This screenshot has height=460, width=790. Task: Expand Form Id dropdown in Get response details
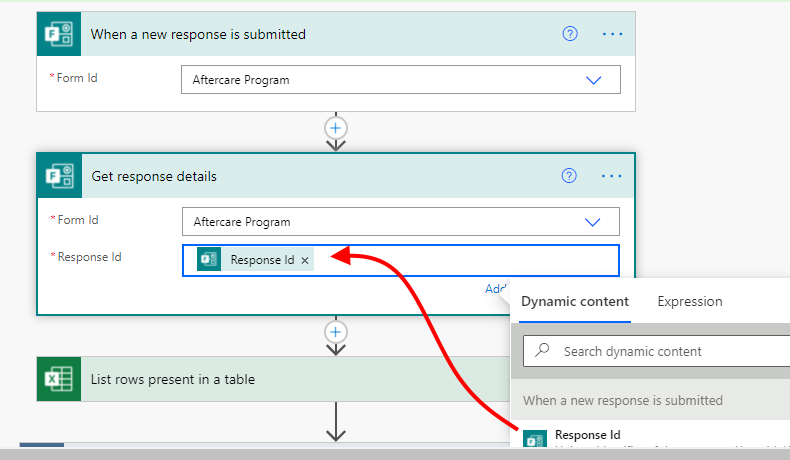592,222
